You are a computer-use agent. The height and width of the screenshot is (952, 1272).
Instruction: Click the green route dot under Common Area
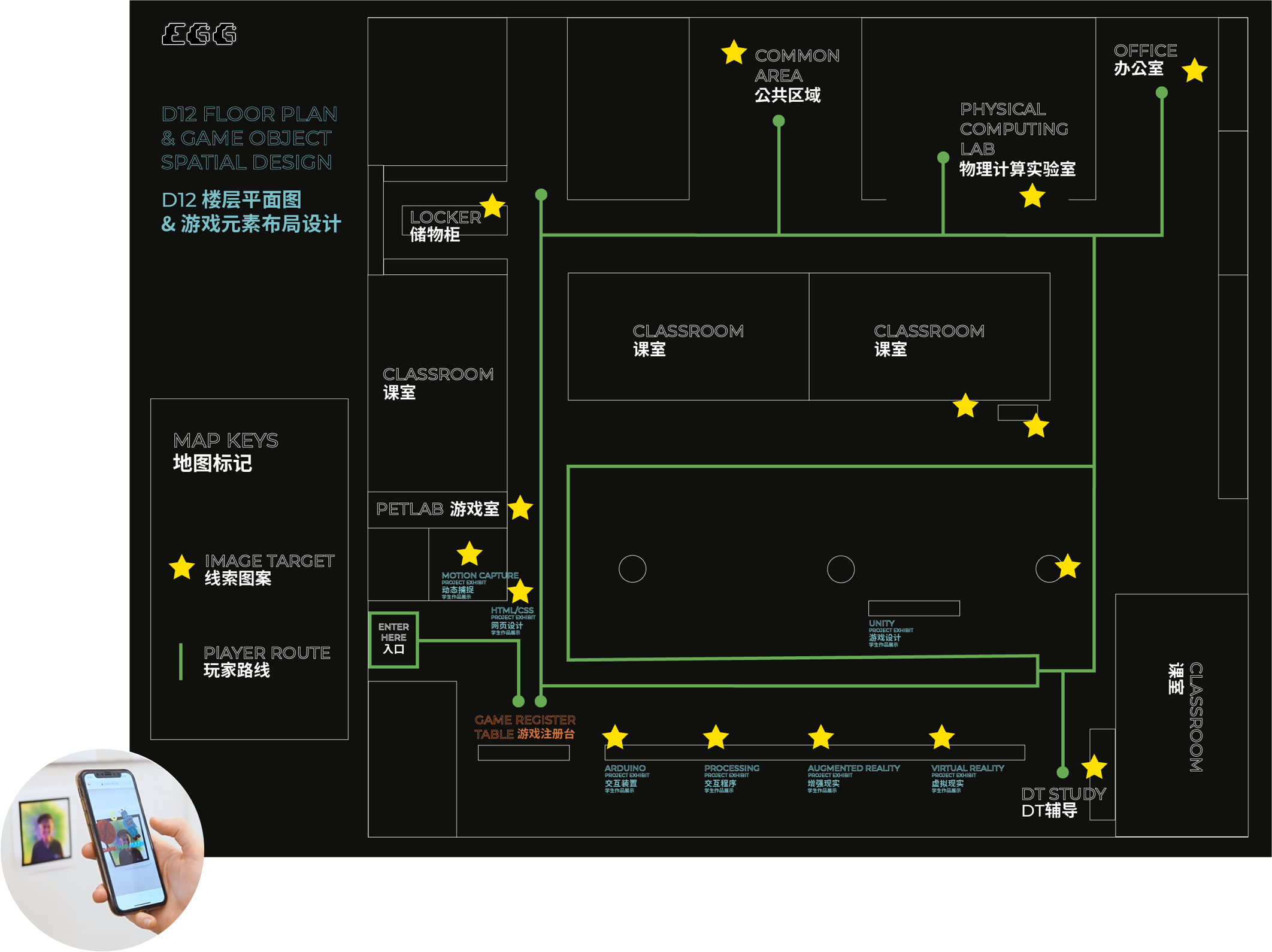pos(779,121)
